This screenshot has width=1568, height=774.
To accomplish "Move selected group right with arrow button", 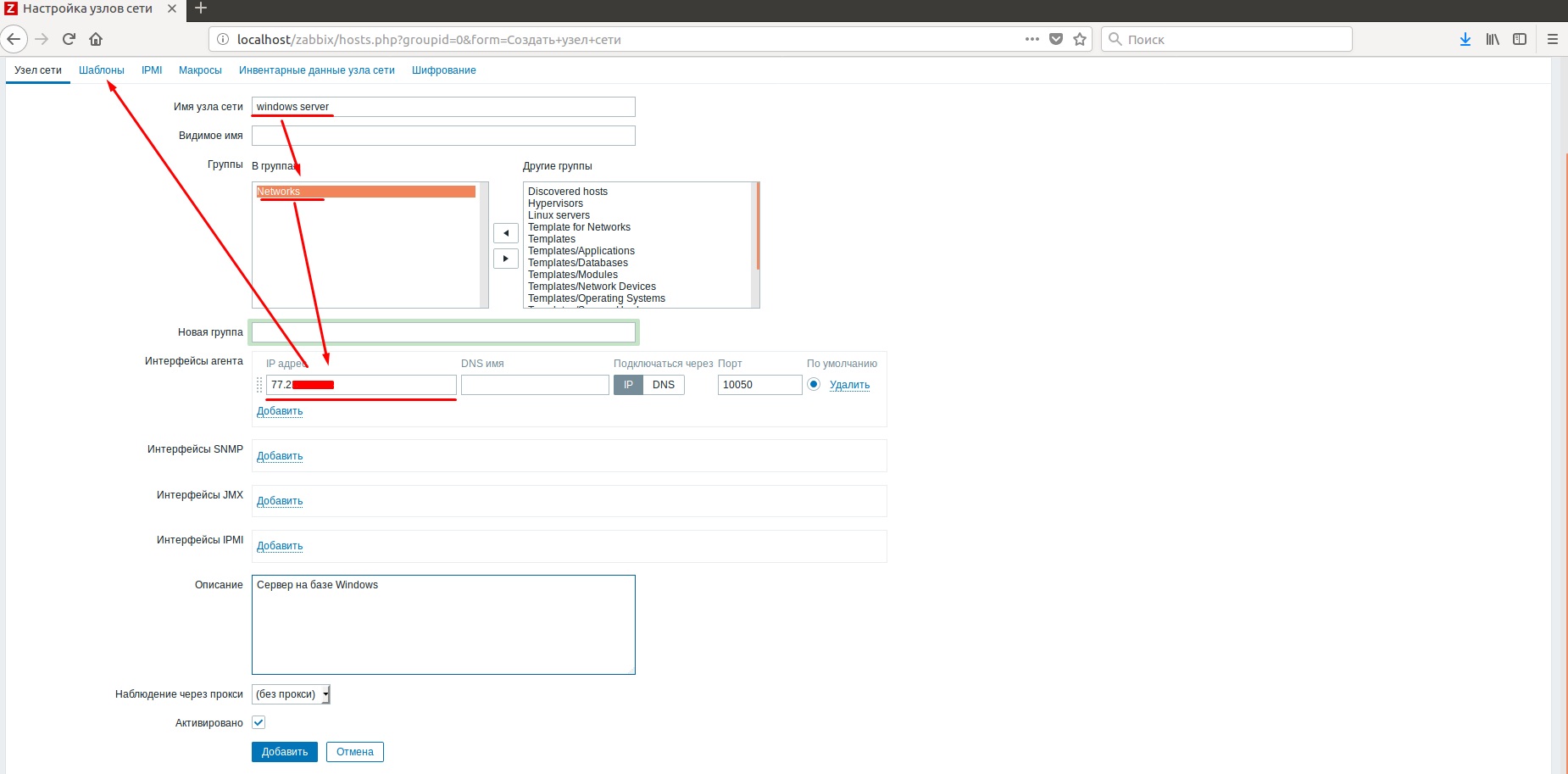I will click(506, 259).
